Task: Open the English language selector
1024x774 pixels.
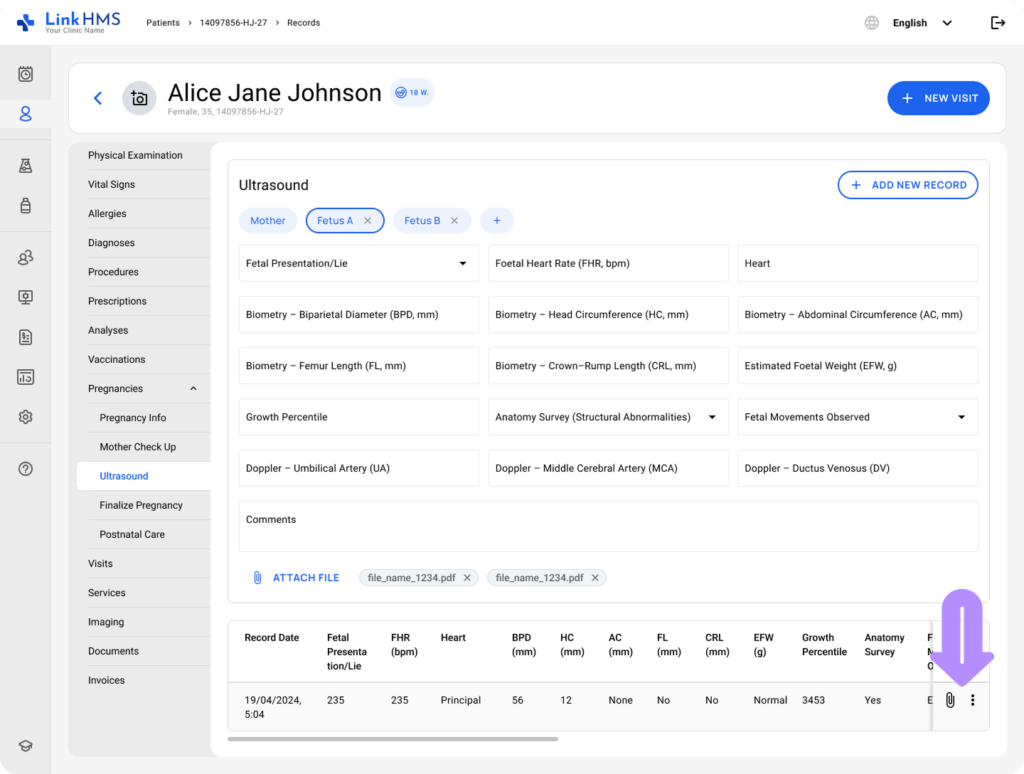Action: (922, 23)
